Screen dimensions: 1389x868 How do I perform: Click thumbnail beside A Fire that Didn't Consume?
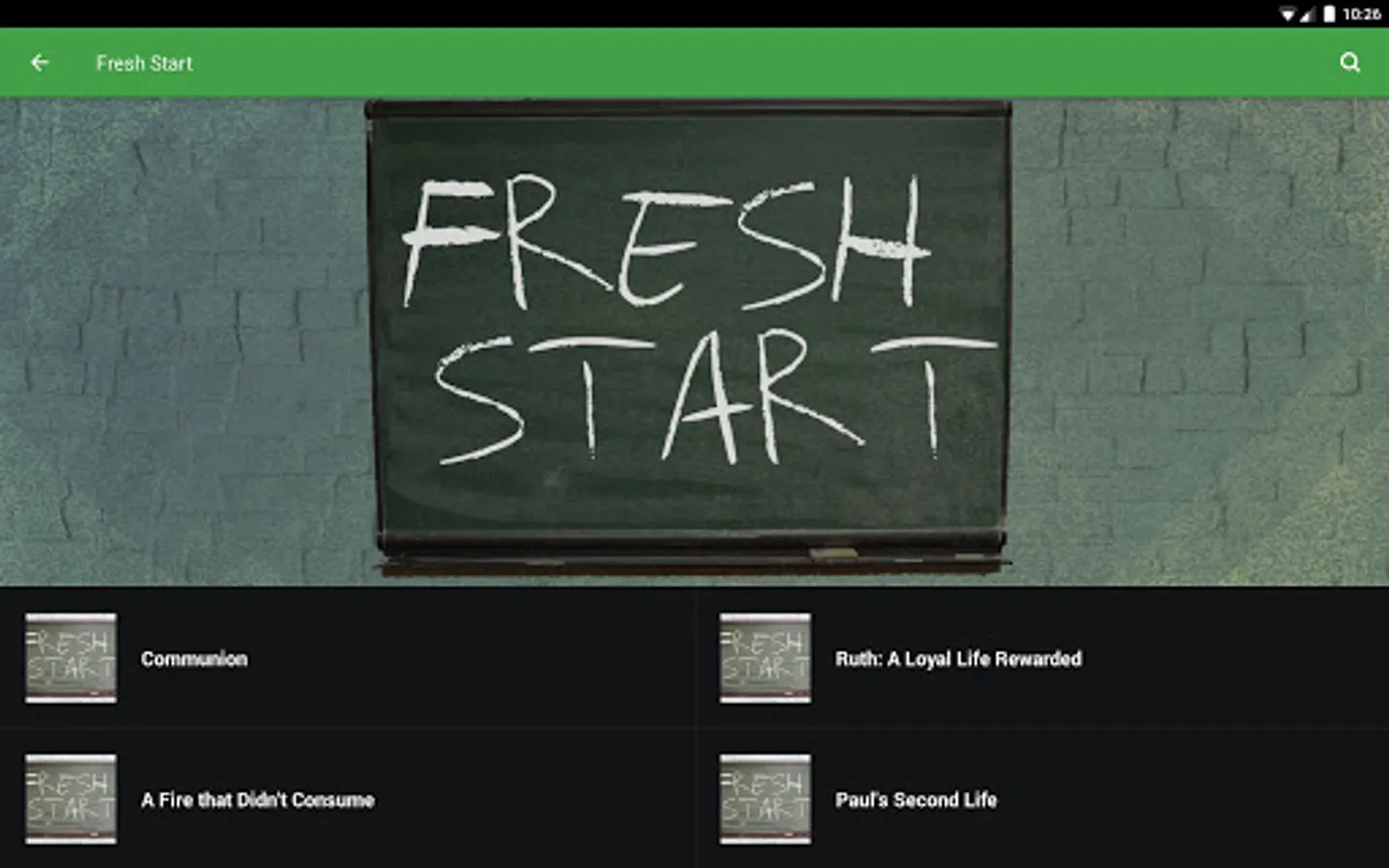(71, 800)
